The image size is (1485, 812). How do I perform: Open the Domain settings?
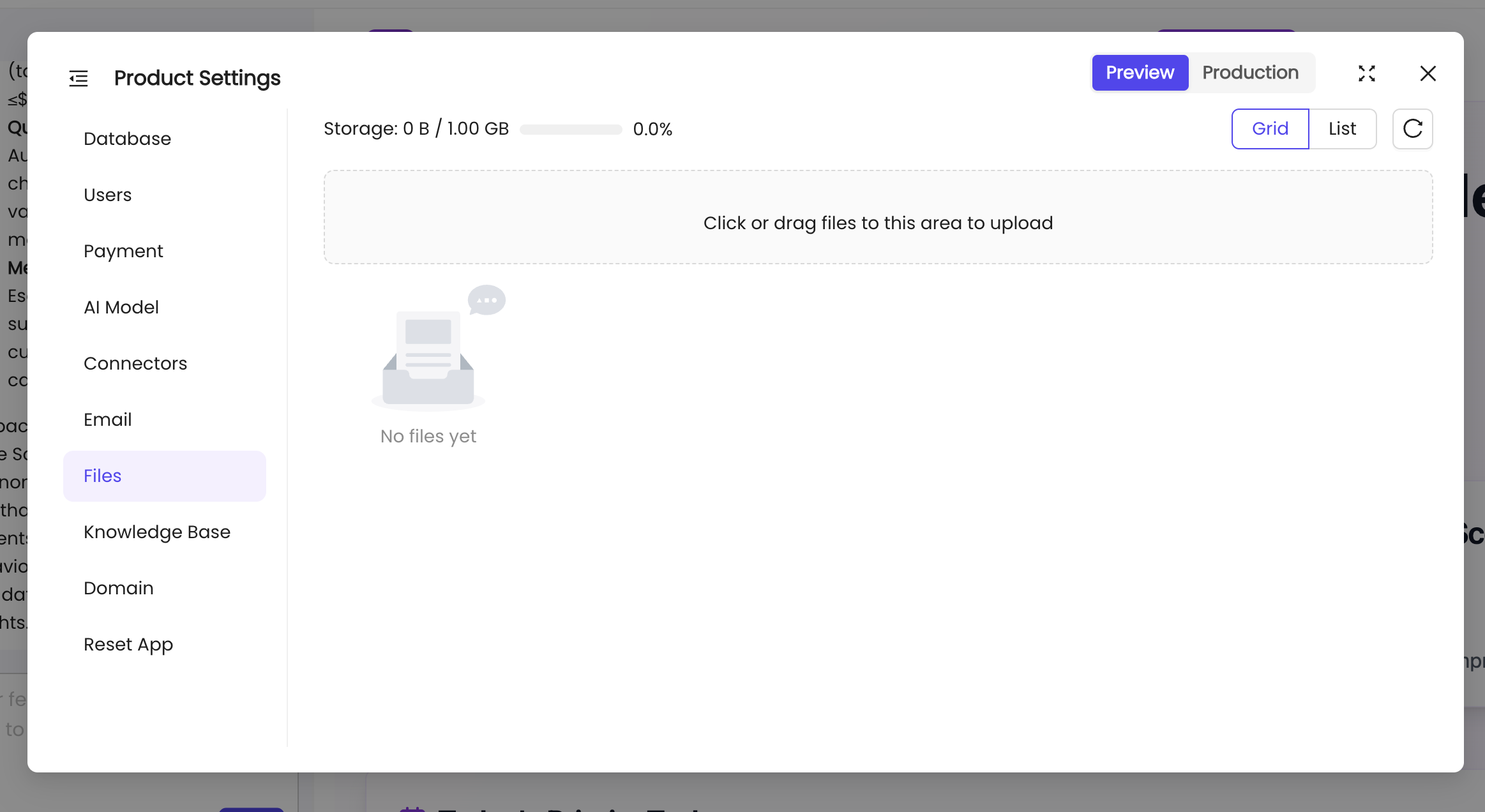118,588
